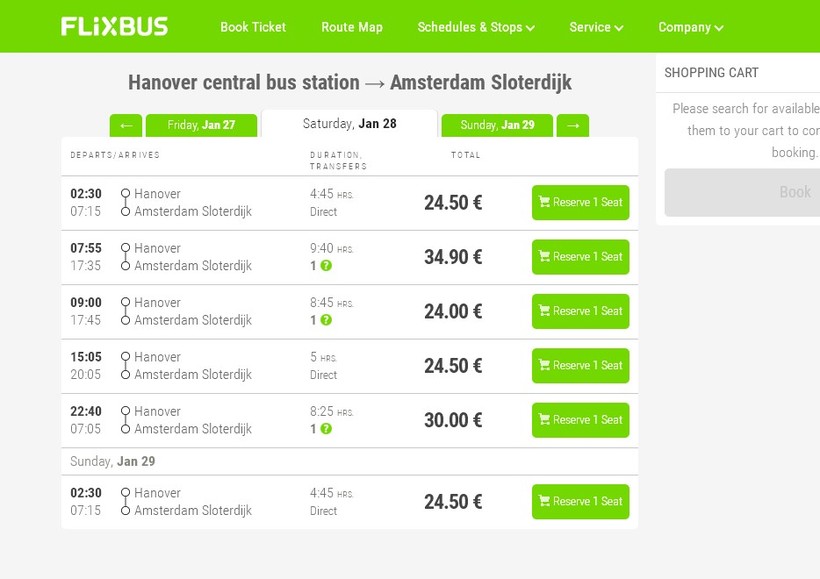This screenshot has width=820, height=579.
Task: Reserve seat on Sunday 02:30 trip
Action: [x=580, y=502]
